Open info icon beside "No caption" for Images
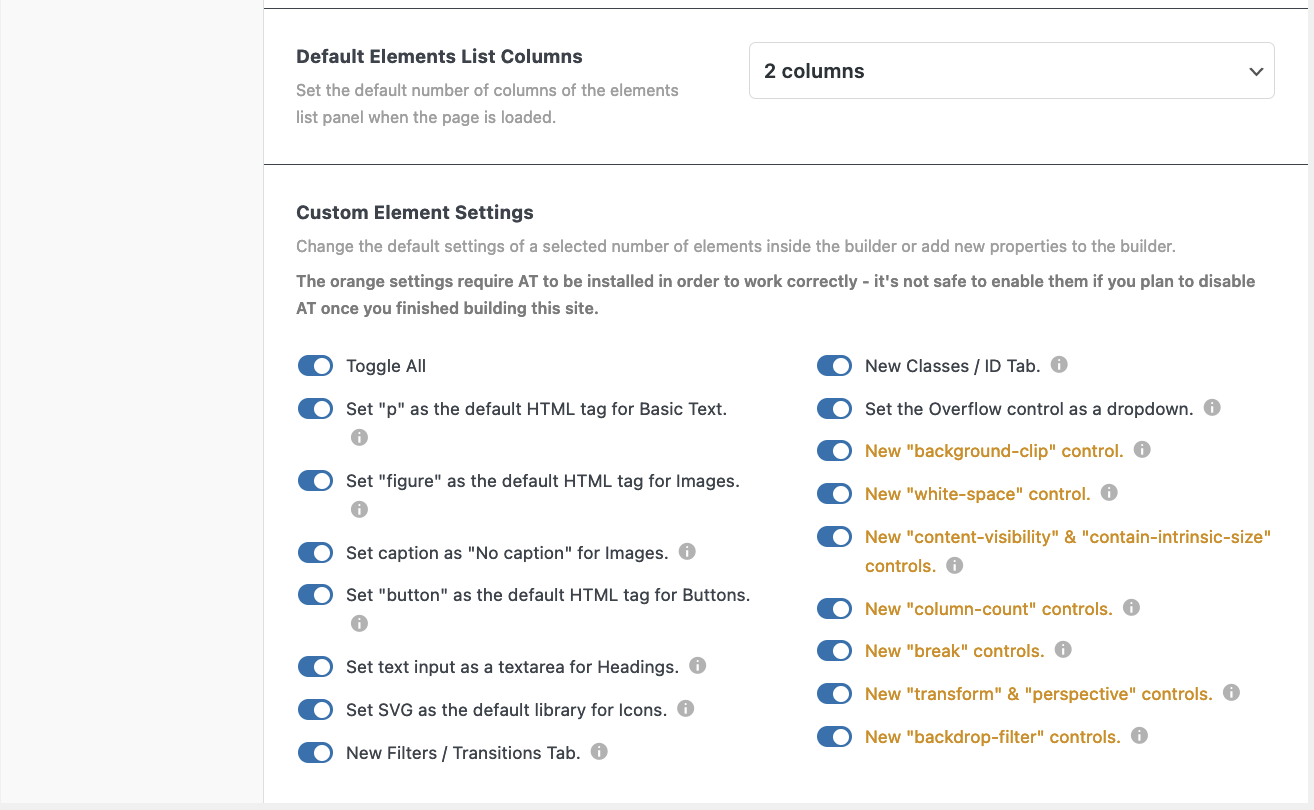 (687, 551)
